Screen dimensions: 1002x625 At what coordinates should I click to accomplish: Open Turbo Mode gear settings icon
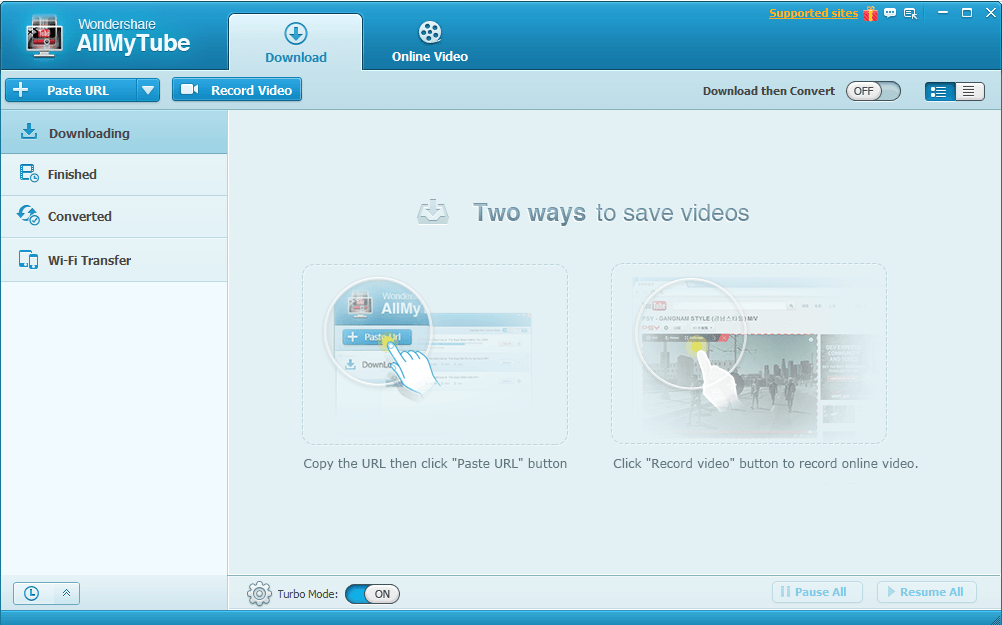(x=259, y=594)
